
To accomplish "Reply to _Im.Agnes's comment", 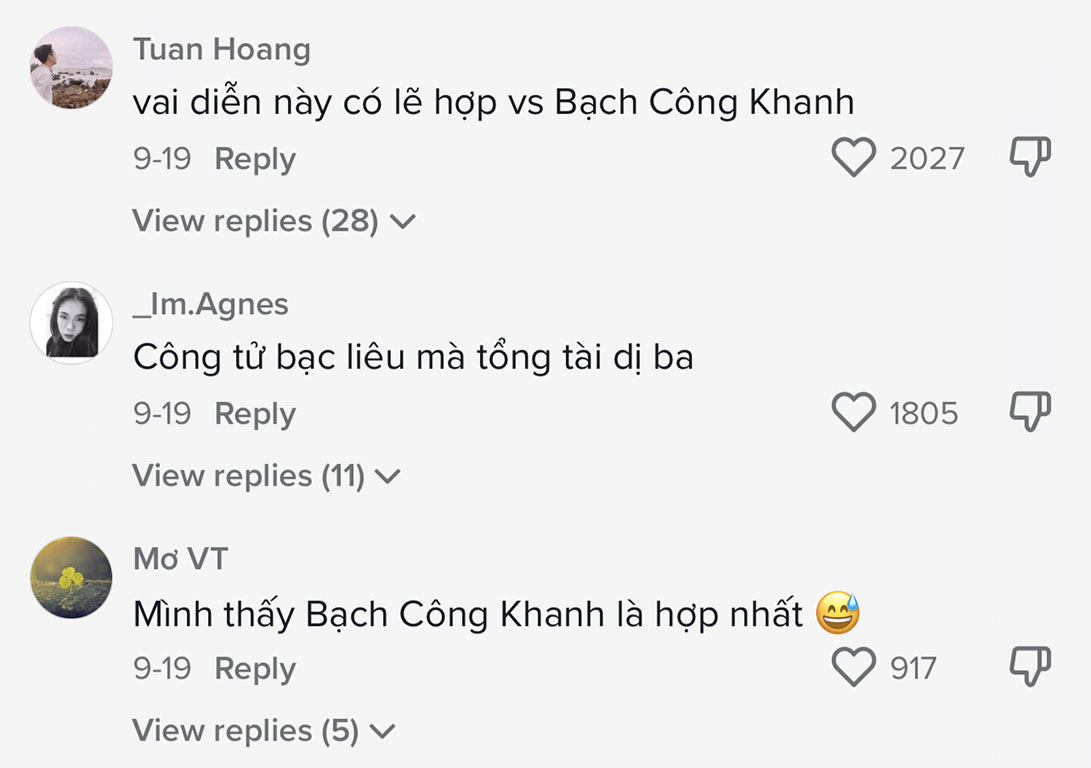I will pos(255,414).
